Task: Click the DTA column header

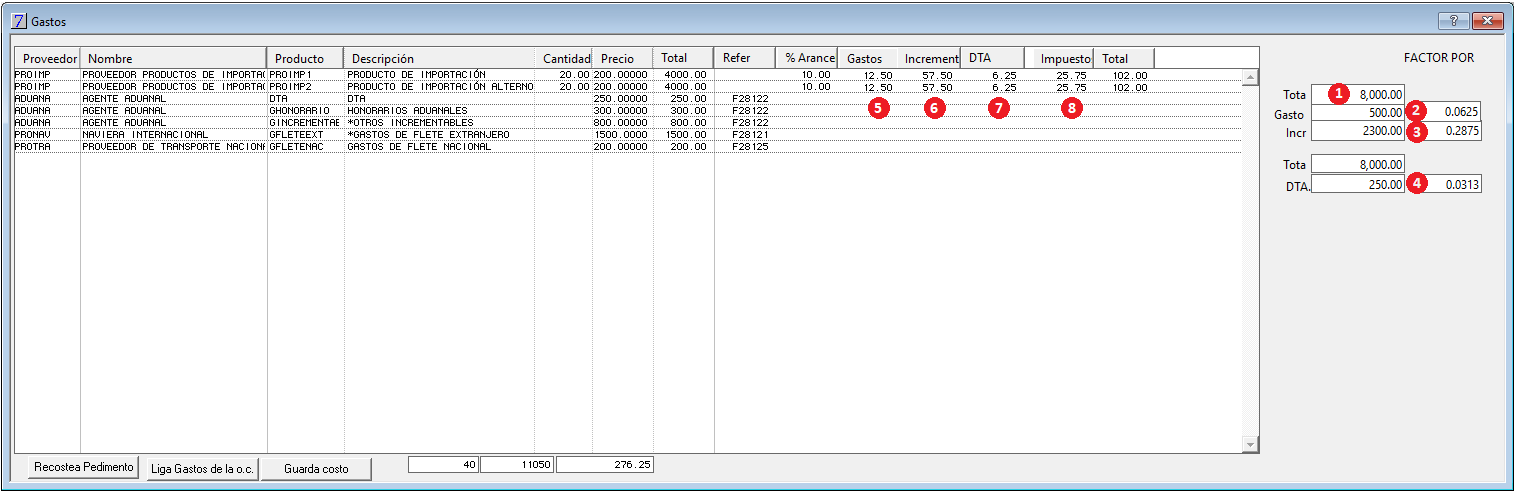Action: click(992, 58)
